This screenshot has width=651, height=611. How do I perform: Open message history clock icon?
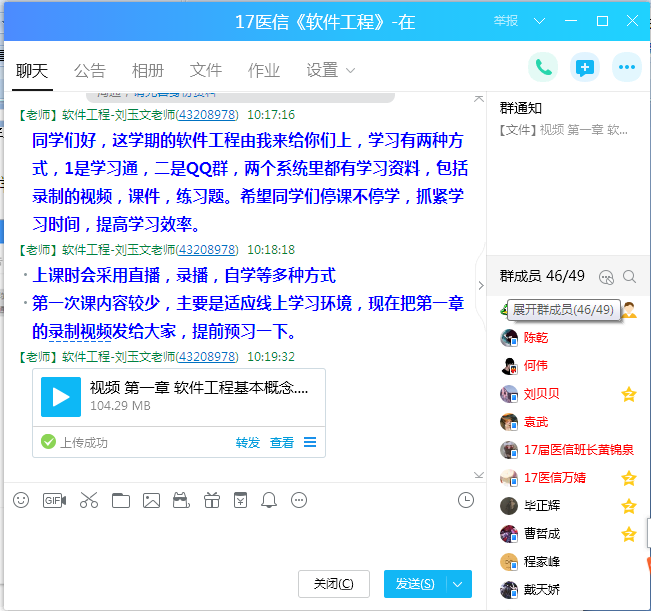click(466, 500)
